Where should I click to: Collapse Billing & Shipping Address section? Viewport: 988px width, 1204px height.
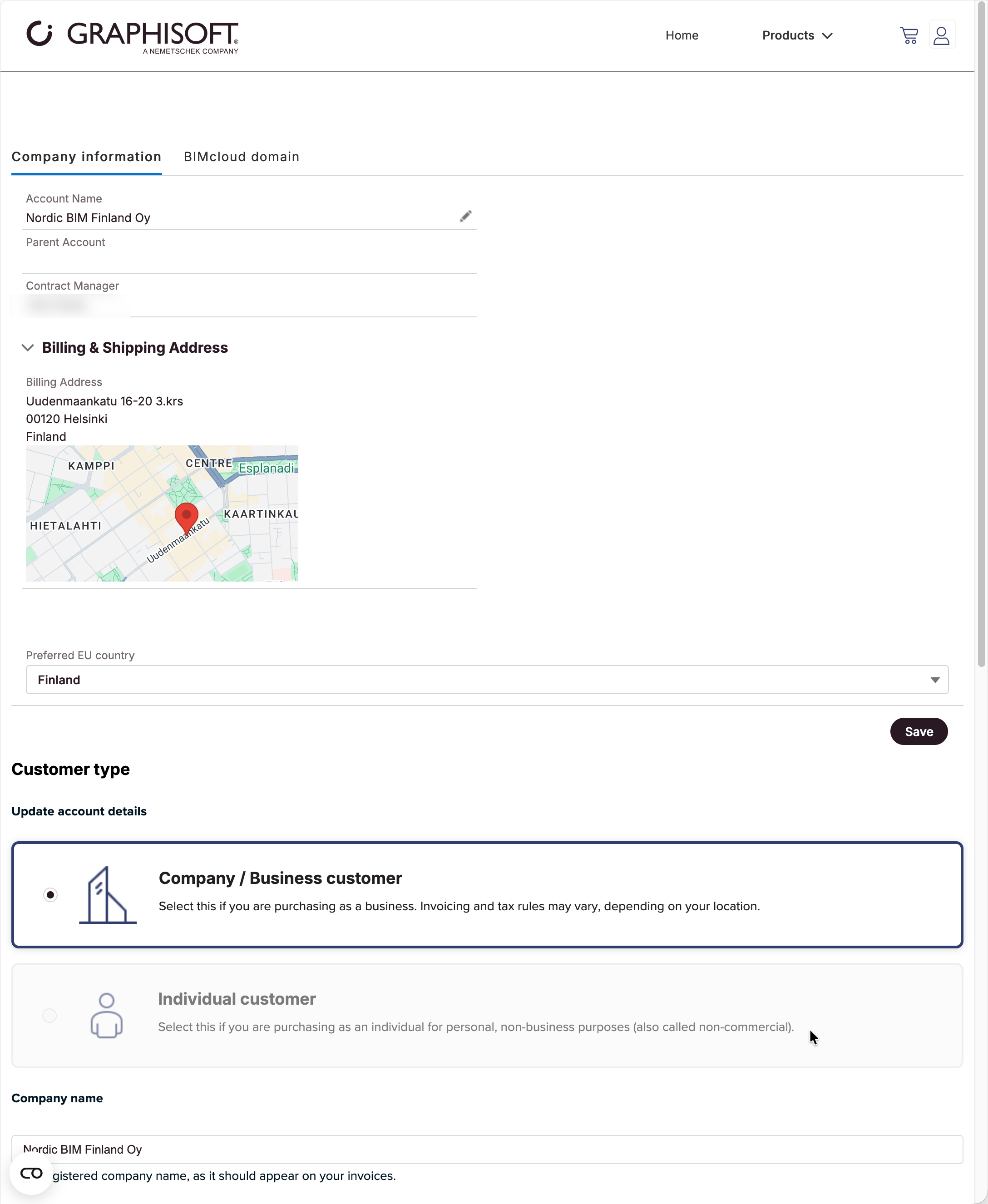27,348
